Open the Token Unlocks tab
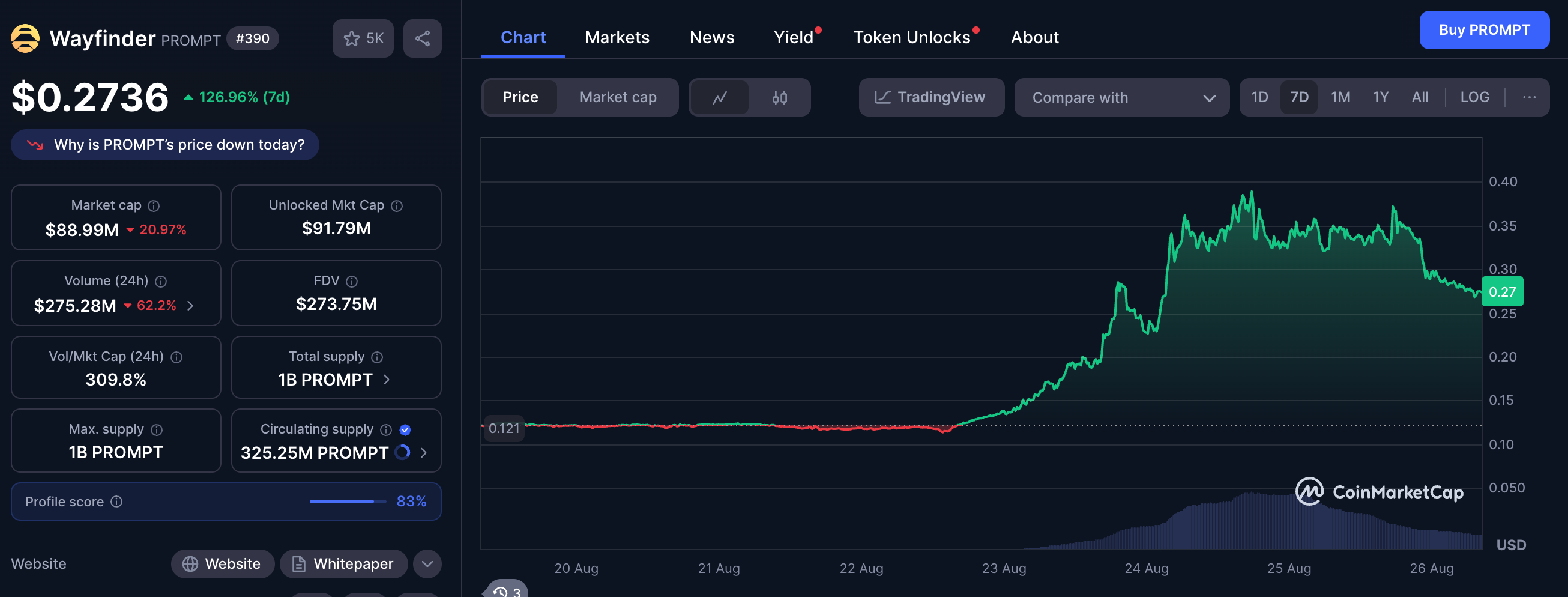This screenshot has height=597, width=1568. pos(912,38)
